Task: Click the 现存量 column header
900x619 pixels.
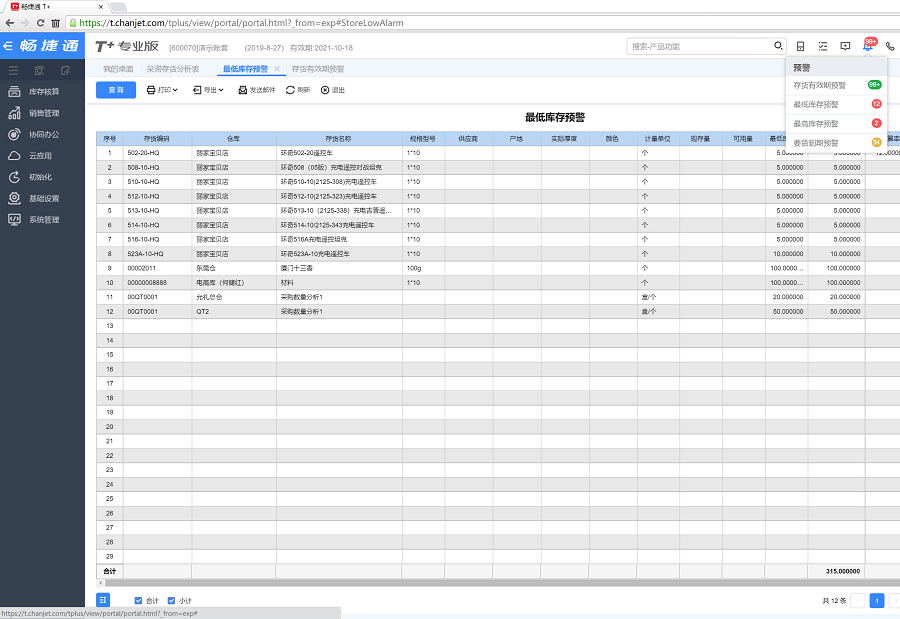Action: coord(700,138)
